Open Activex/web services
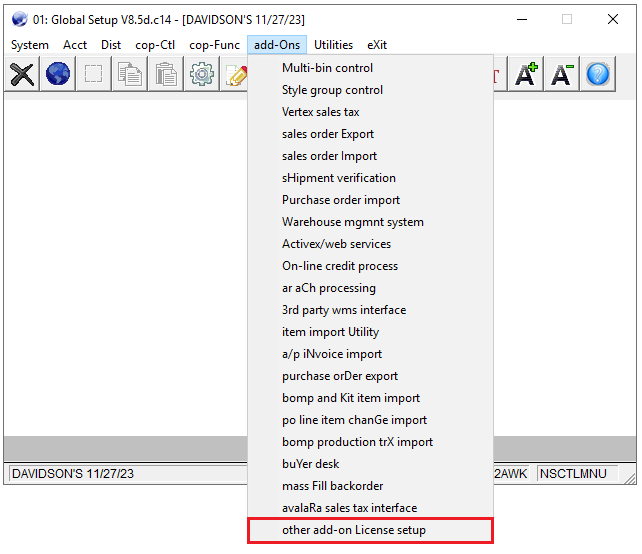This screenshot has width=642, height=554. pos(371,244)
